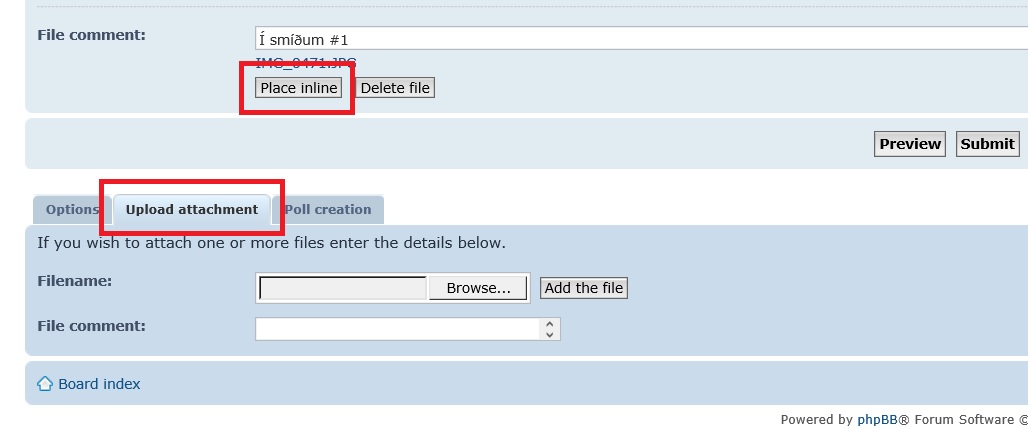Open the Poll creation tab
Screen dimensions: 1028x429
[x=328, y=210]
